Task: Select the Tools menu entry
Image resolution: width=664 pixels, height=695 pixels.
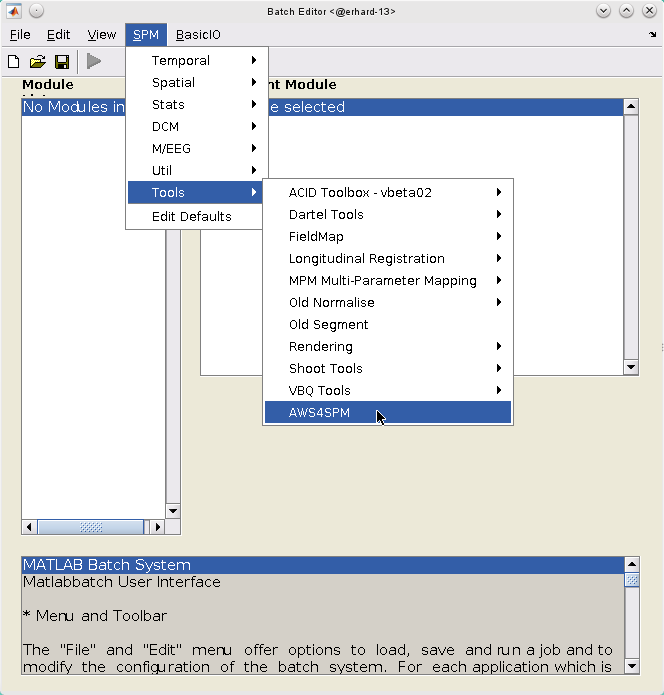Action: pos(196,192)
